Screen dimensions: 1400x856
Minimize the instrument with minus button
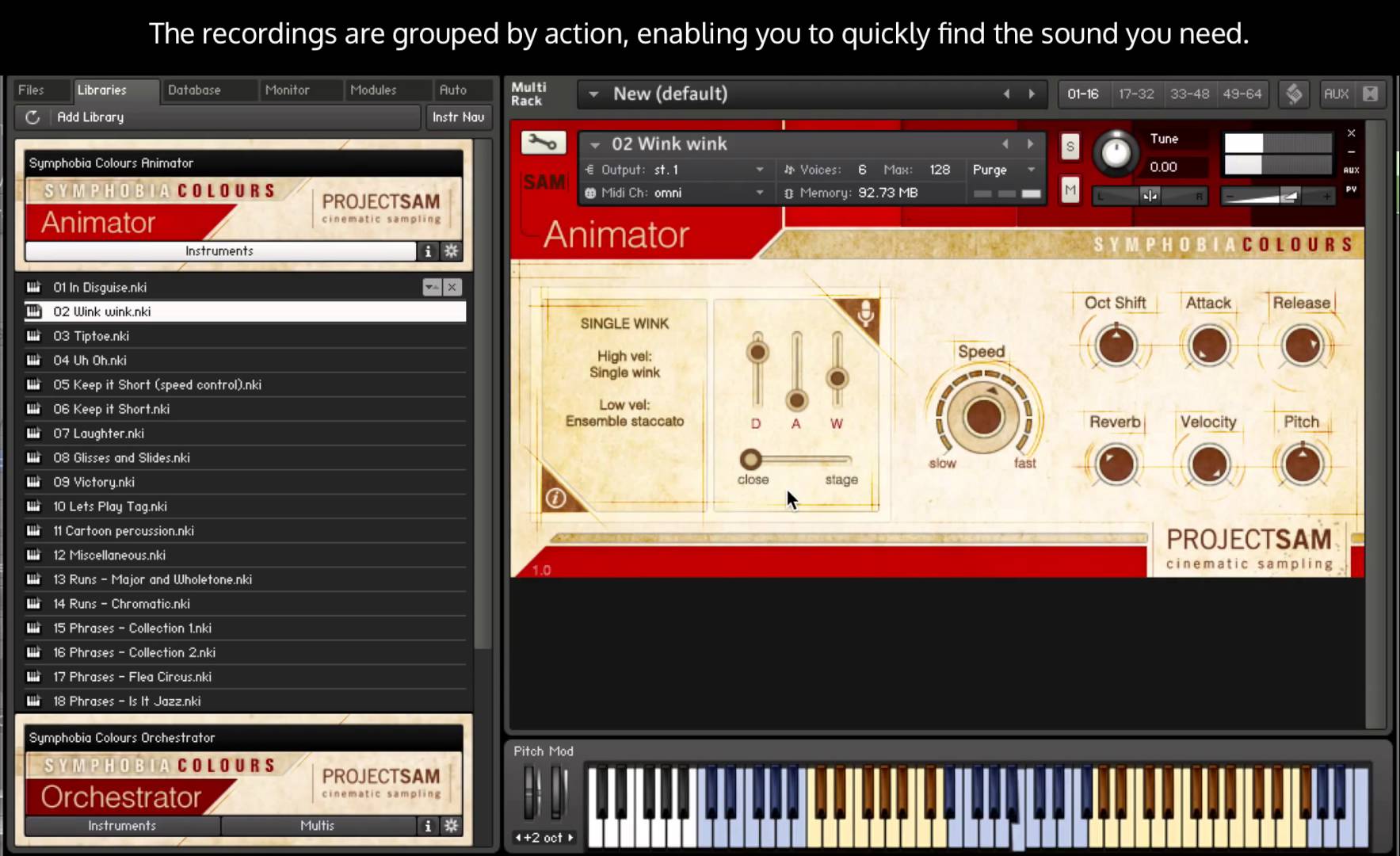(x=1351, y=151)
